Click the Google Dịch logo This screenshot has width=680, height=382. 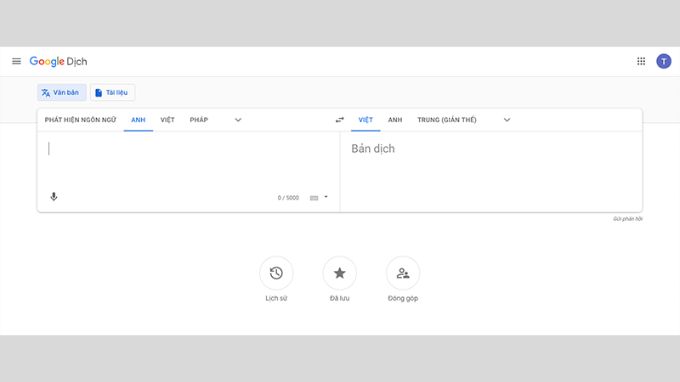pos(58,62)
